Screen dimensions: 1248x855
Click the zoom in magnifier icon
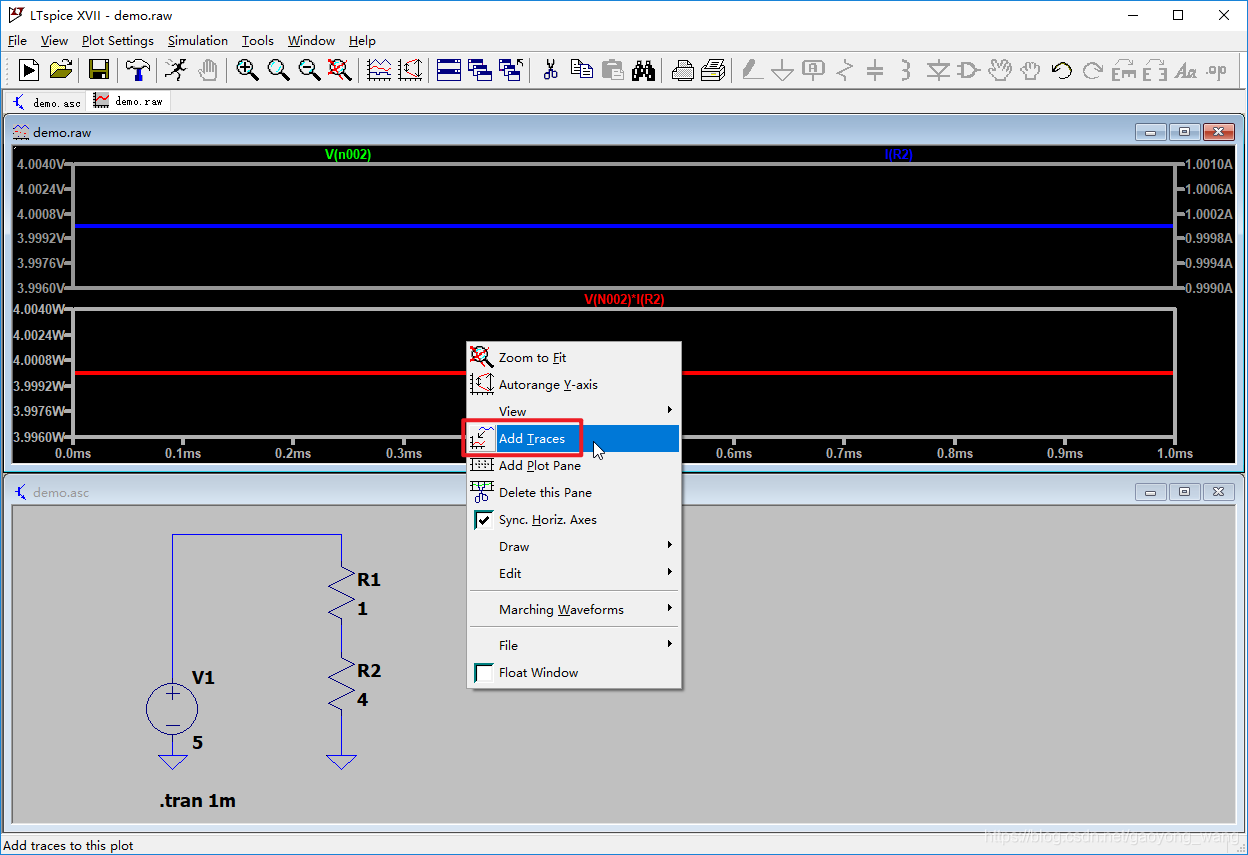(x=247, y=70)
